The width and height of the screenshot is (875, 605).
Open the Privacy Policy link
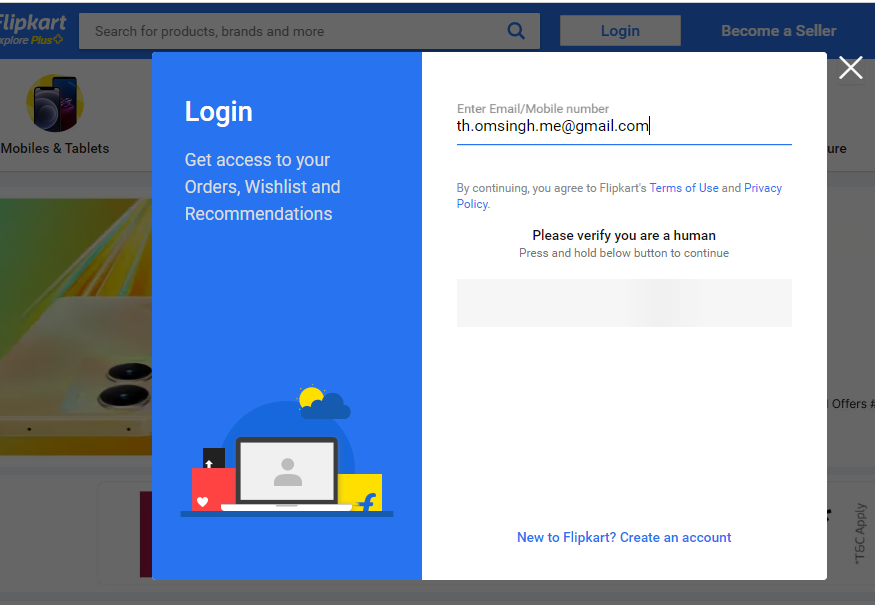[x=763, y=188]
